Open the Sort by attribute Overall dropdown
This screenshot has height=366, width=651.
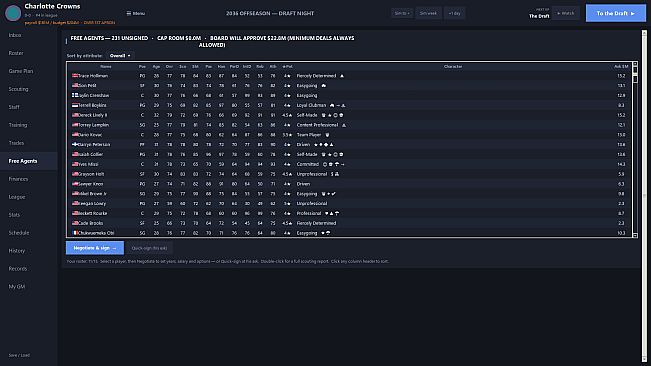tap(120, 56)
